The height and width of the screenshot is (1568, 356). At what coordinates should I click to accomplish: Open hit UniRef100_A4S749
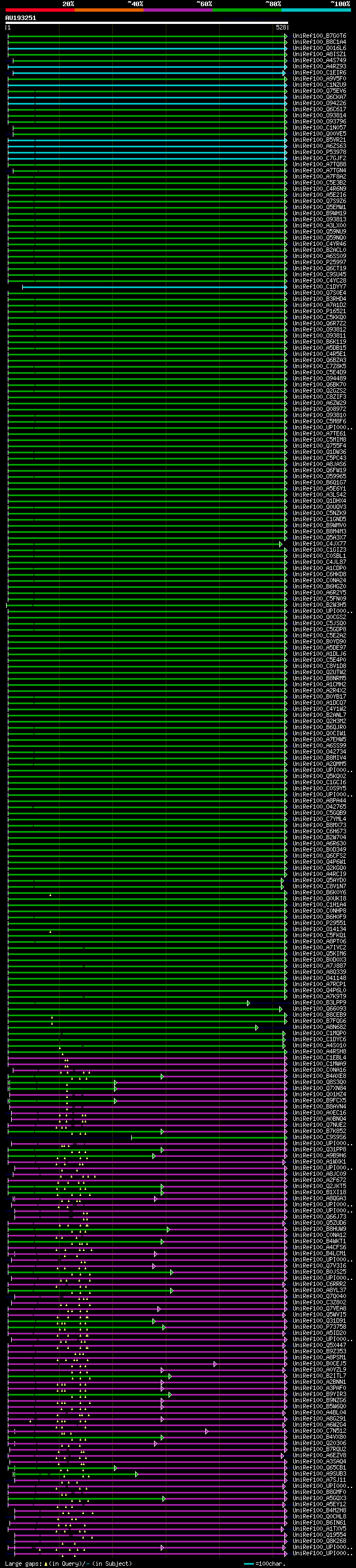coord(319,60)
